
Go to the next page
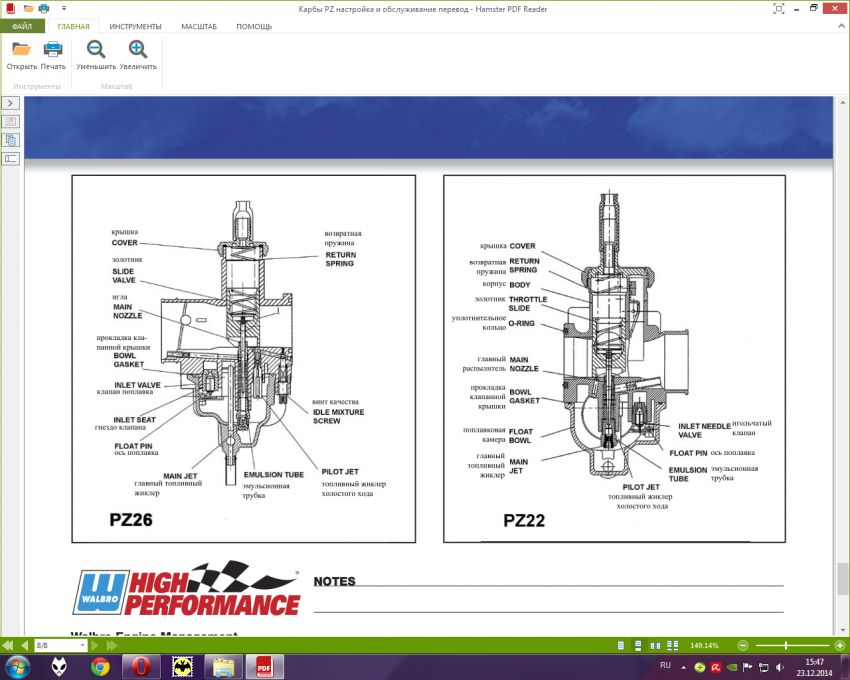click(x=94, y=645)
